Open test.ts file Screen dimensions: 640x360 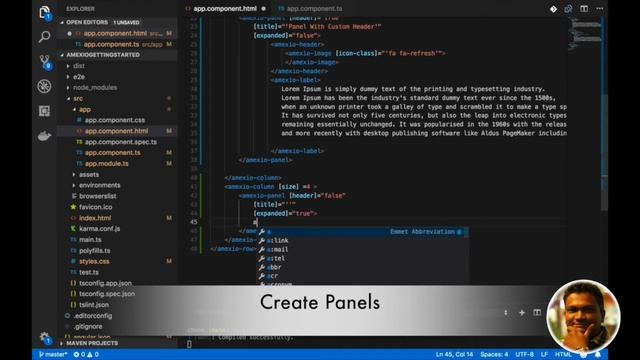tap(89, 272)
